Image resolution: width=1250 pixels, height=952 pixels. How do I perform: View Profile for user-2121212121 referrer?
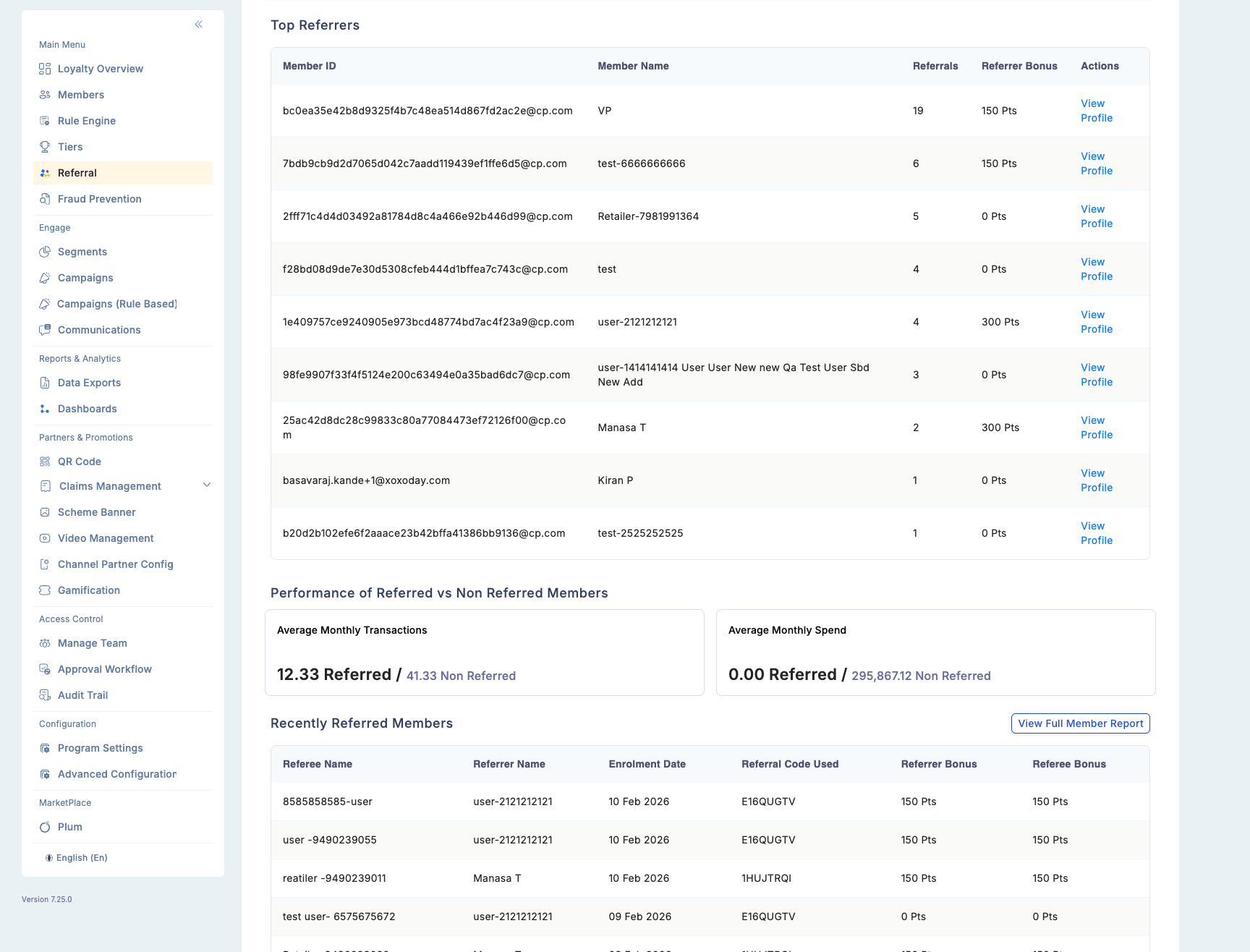1097,322
